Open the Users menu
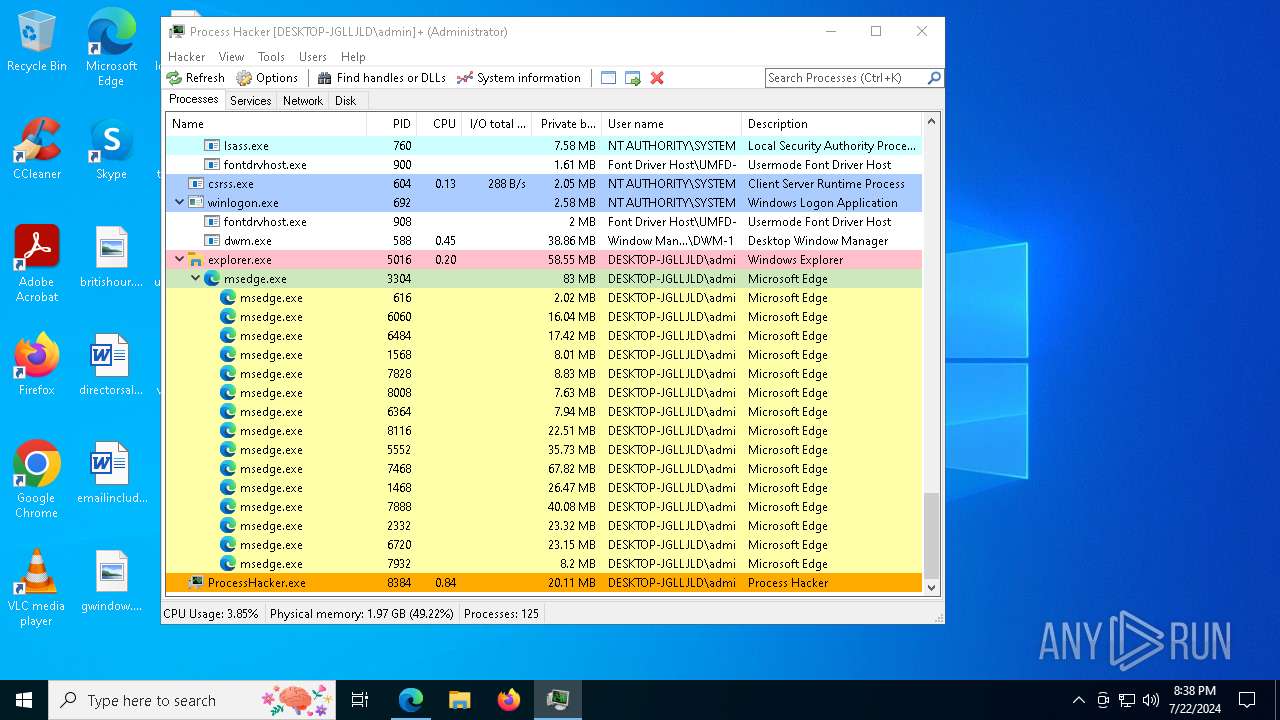The height and width of the screenshot is (720, 1280). (312, 57)
